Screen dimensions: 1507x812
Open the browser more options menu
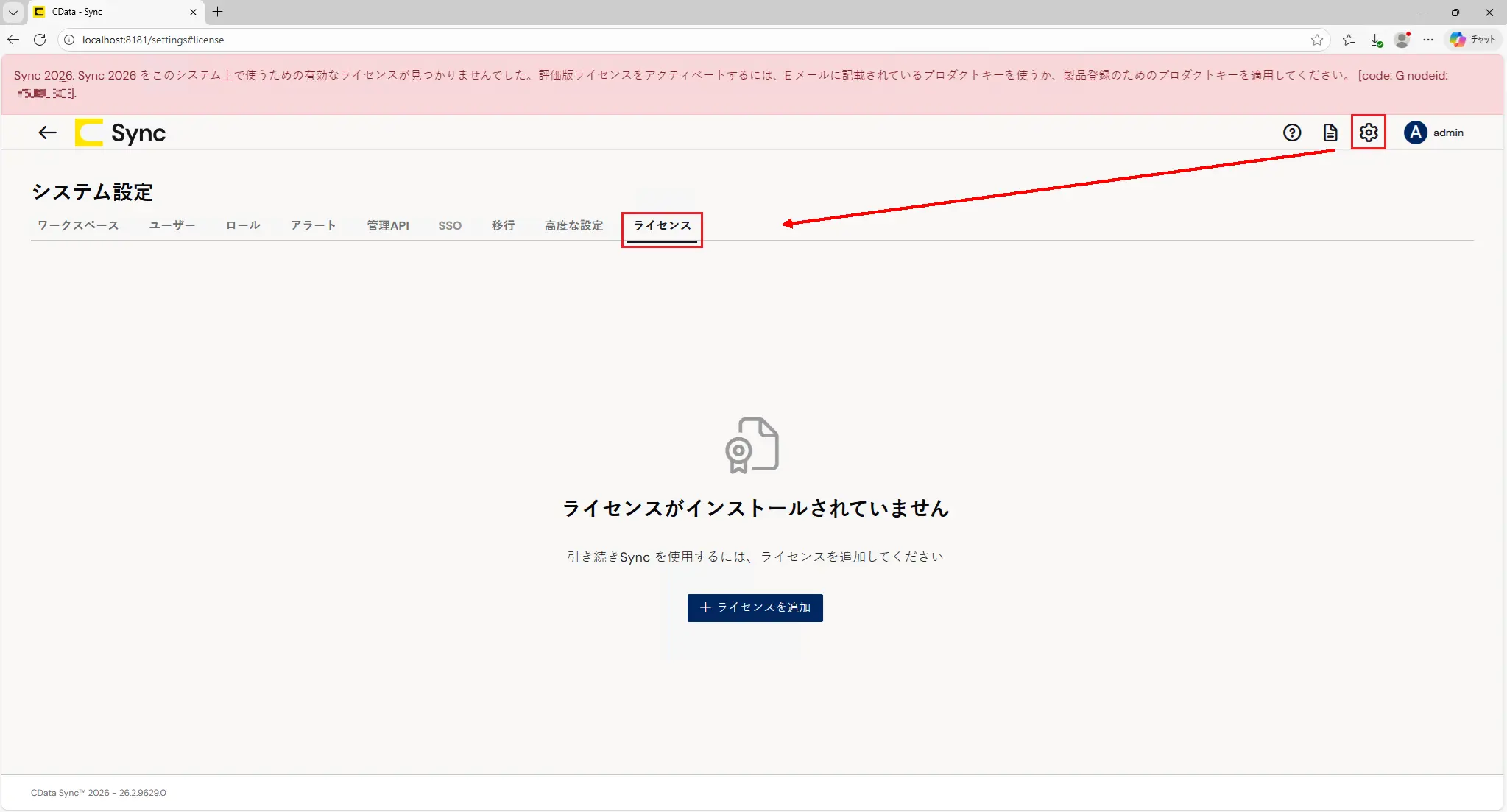tap(1428, 40)
